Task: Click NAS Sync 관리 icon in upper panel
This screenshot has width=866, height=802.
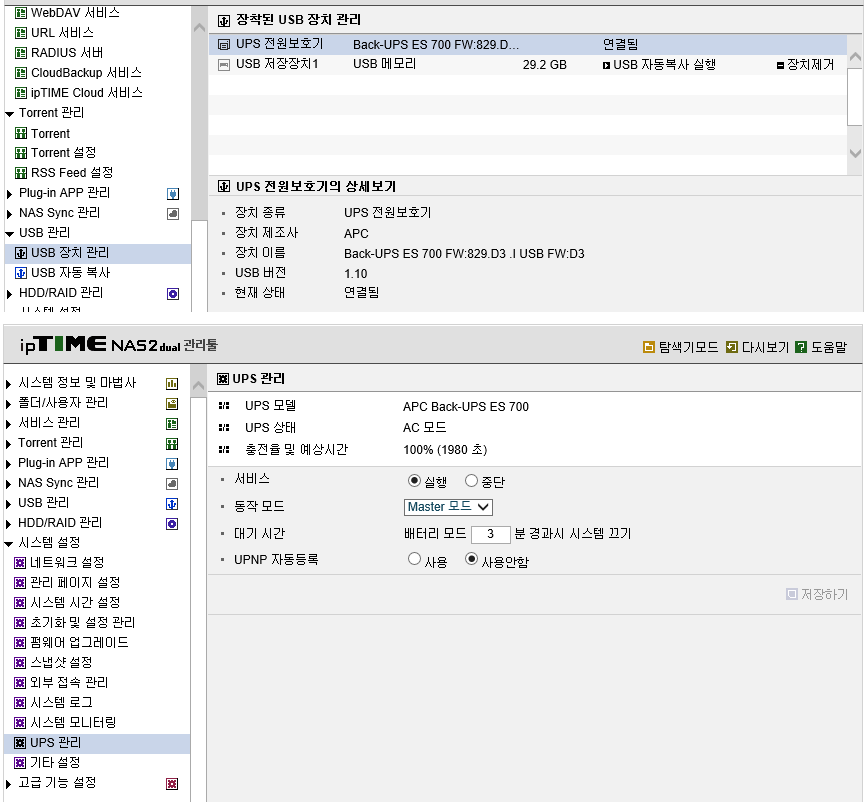Action: click(173, 213)
